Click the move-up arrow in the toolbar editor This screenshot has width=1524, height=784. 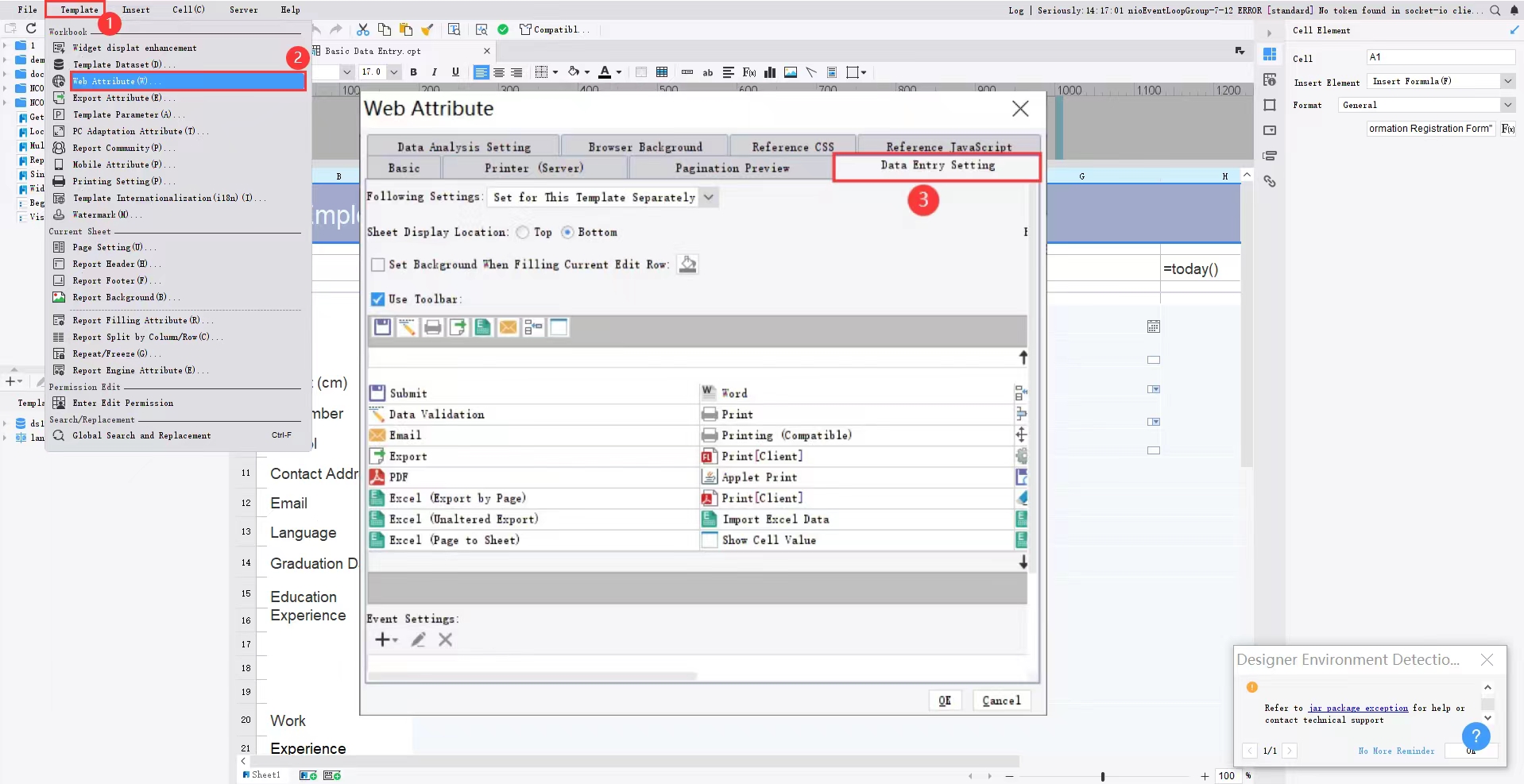tap(1023, 358)
